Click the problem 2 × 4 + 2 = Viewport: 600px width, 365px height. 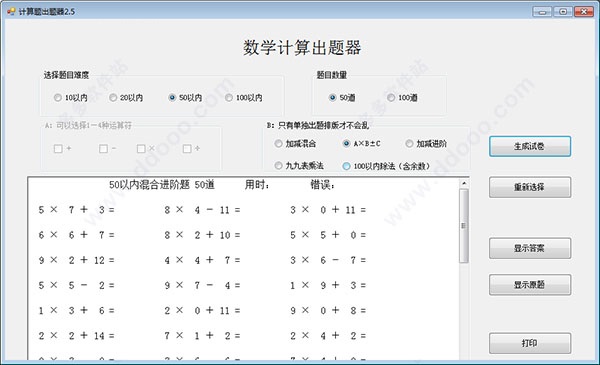pyautogui.click(x=328, y=336)
